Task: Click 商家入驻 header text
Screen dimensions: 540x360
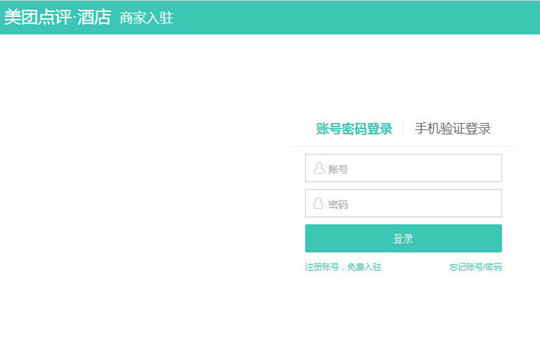Action: pyautogui.click(x=146, y=18)
